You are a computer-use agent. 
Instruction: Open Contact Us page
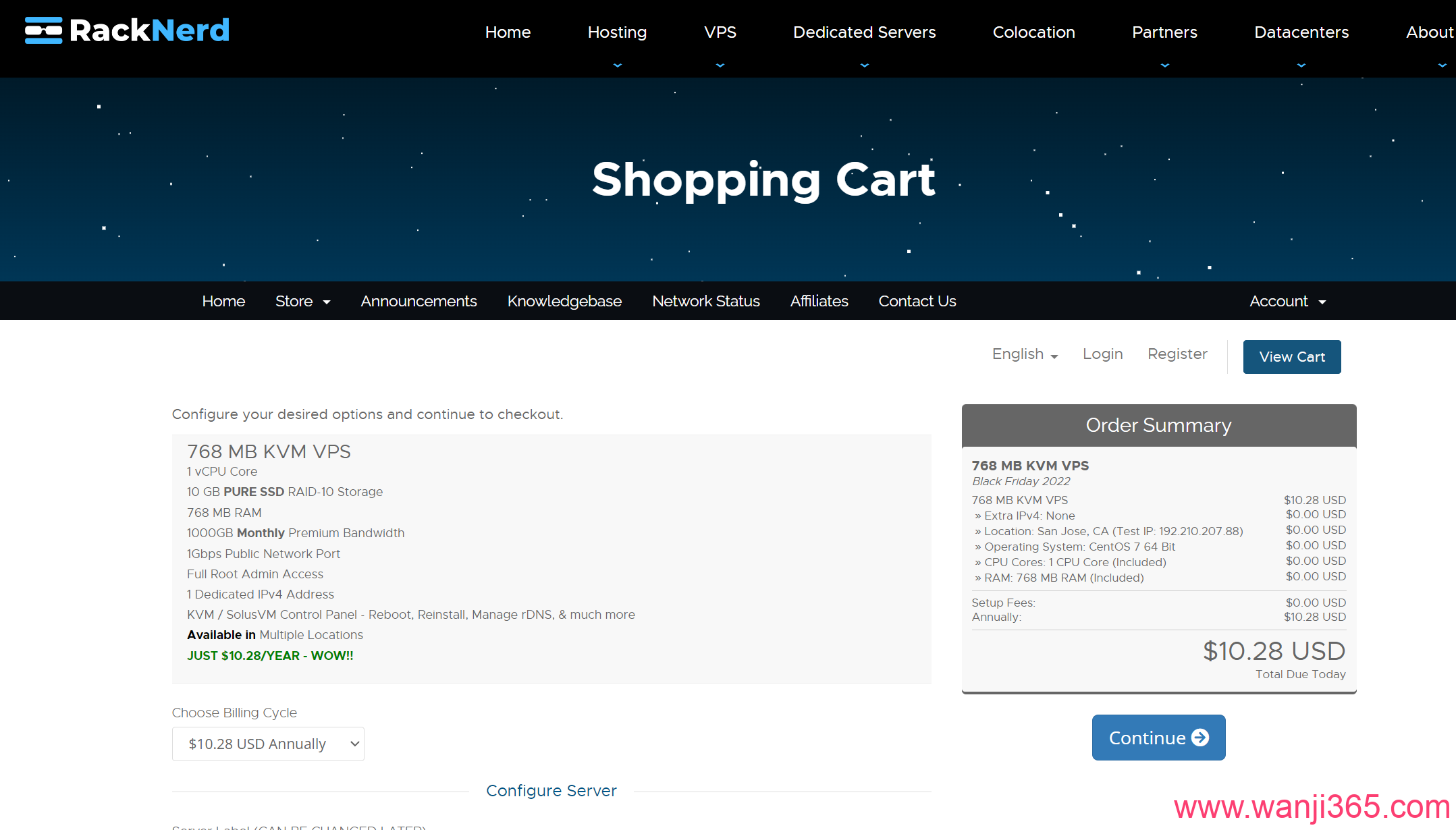[x=917, y=301]
